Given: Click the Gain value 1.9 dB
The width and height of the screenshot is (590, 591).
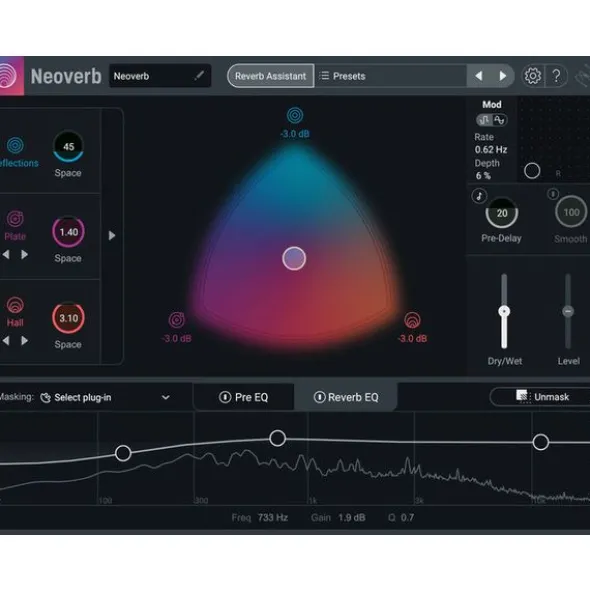Looking at the screenshot, I should click(x=352, y=518).
